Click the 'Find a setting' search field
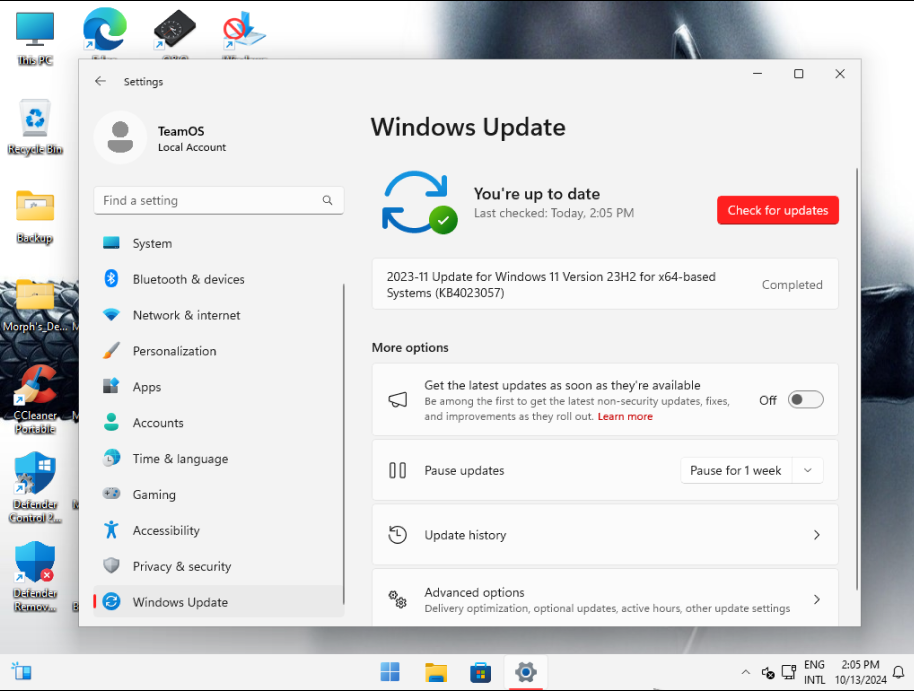 [x=219, y=201]
